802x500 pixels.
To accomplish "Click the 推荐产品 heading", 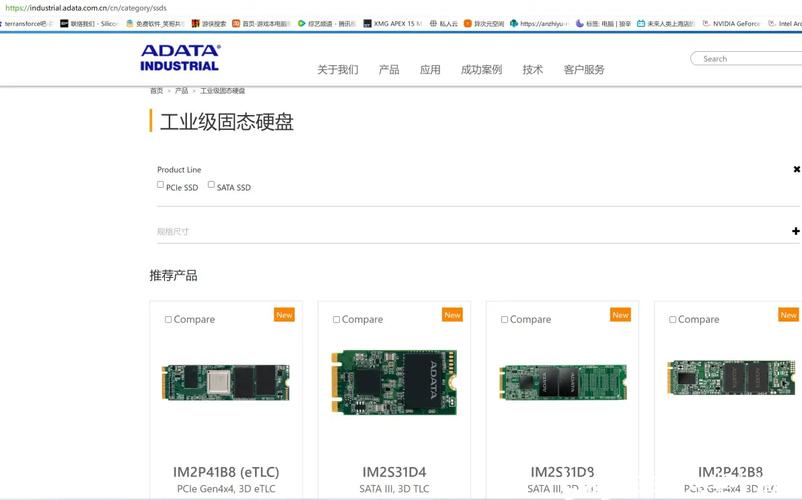I will (173, 276).
